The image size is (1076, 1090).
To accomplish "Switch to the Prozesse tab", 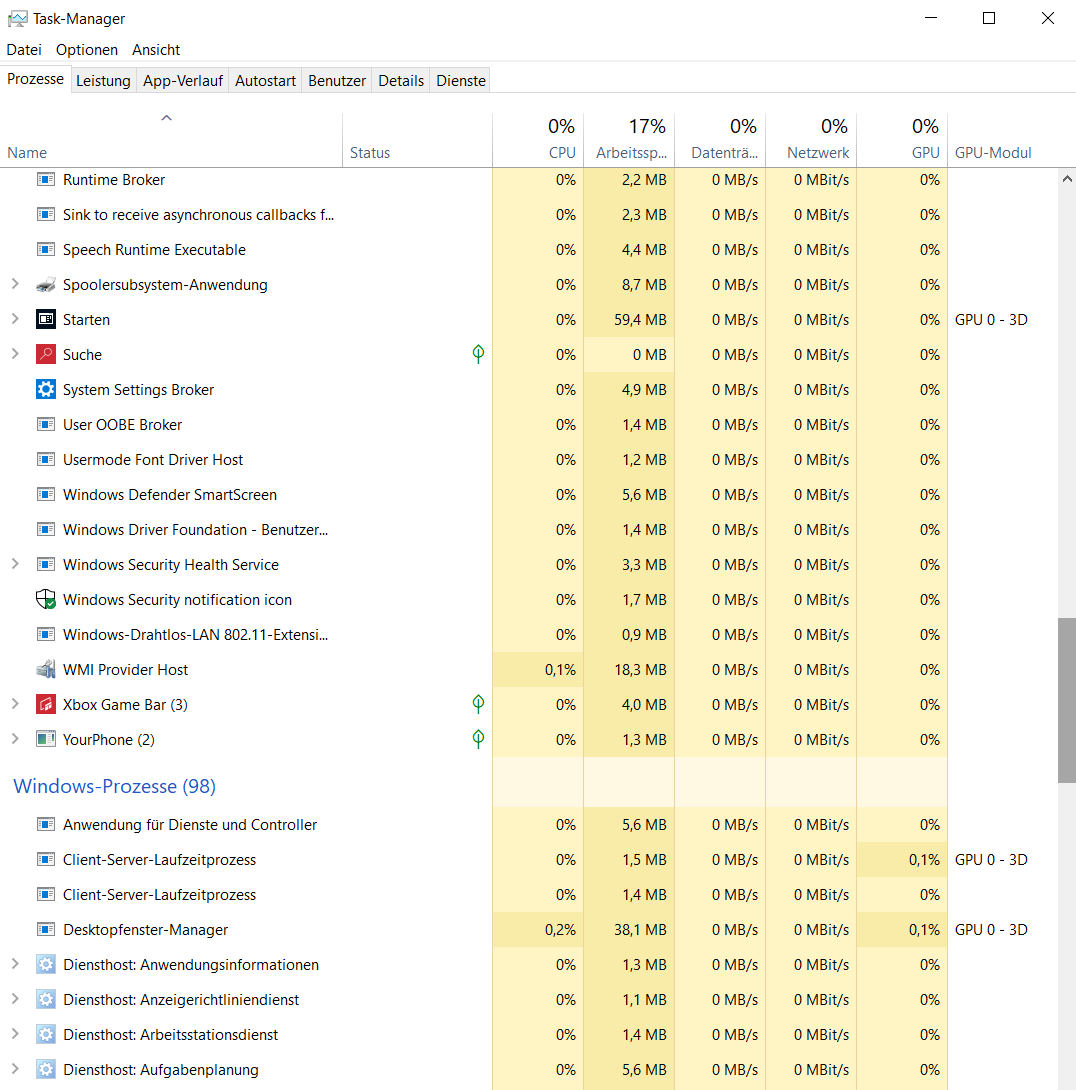I will point(35,79).
